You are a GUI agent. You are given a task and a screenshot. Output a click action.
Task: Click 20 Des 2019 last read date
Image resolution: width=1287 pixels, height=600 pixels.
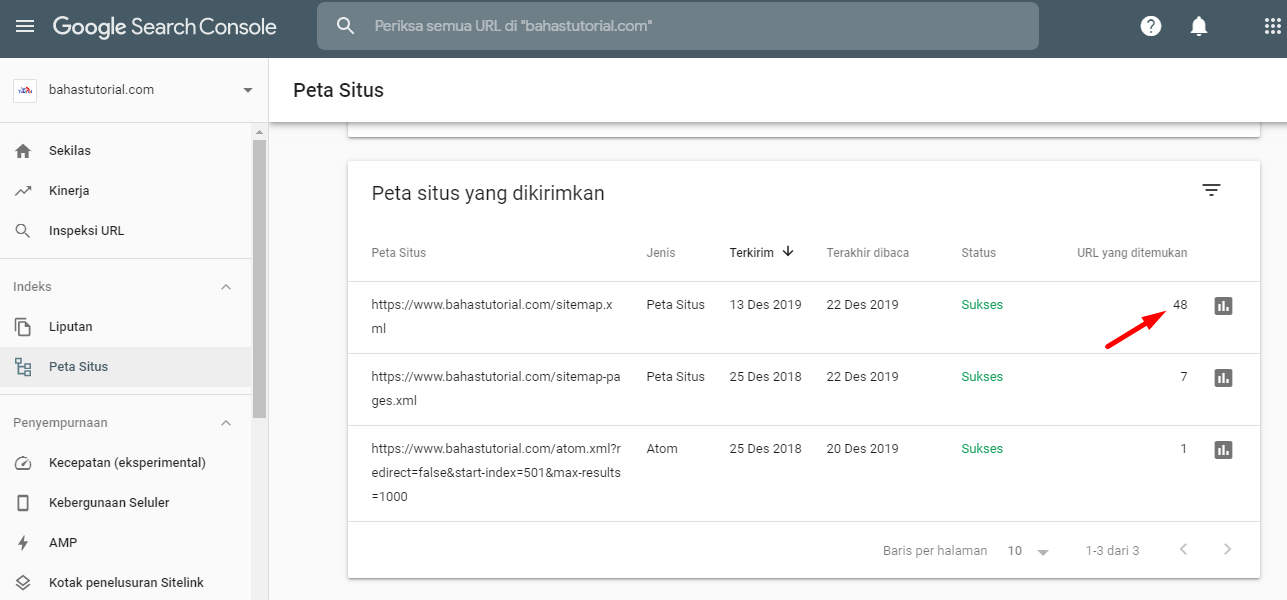pyautogui.click(x=863, y=449)
